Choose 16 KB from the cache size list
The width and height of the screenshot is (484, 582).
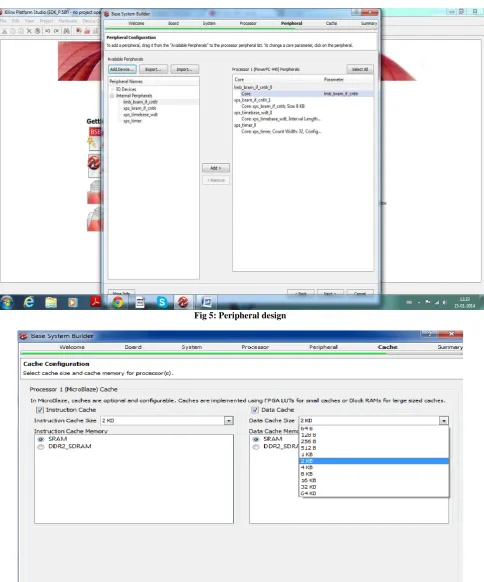click(374, 480)
